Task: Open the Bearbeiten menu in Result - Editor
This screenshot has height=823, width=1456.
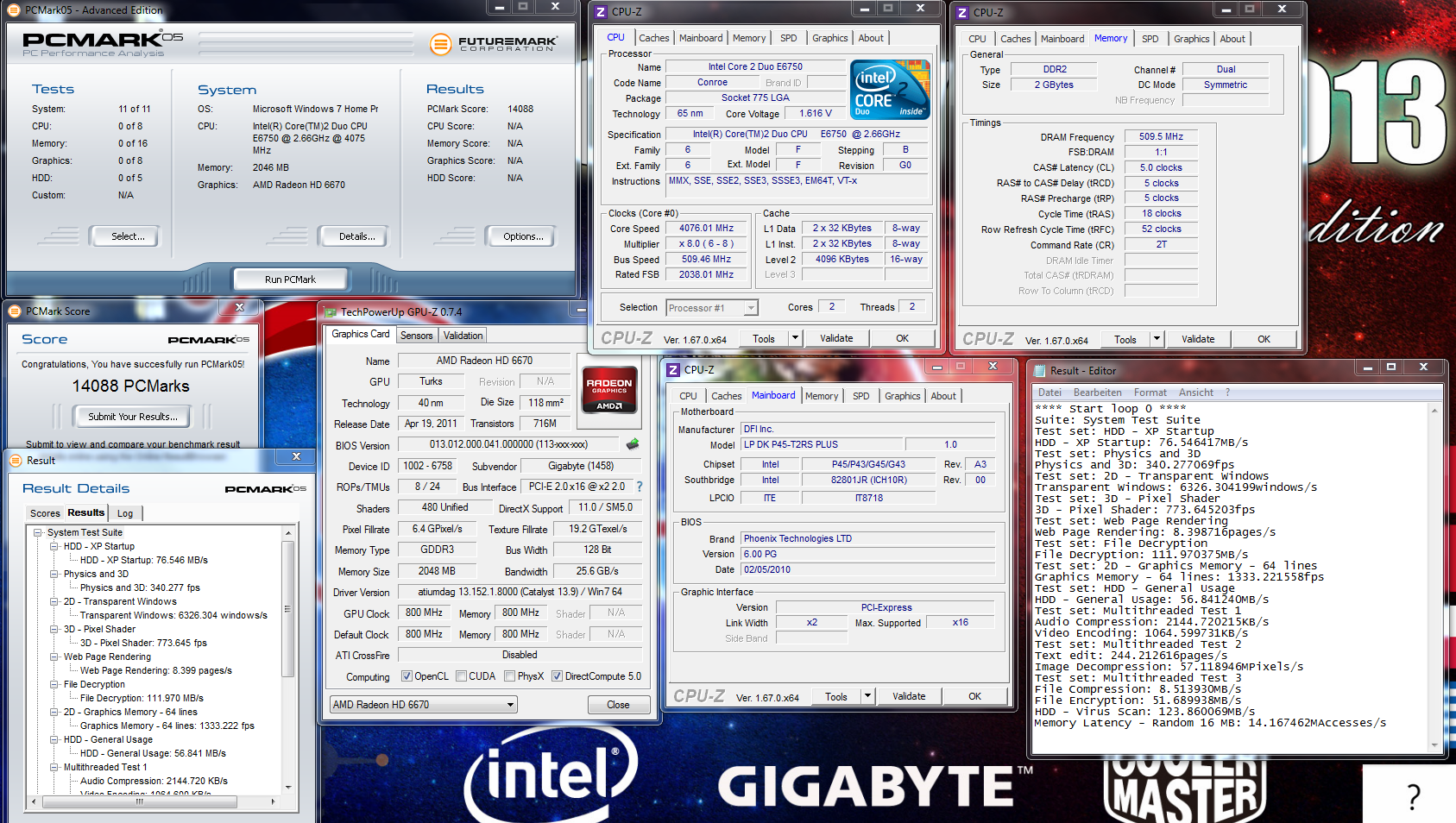Action: click(x=1097, y=393)
